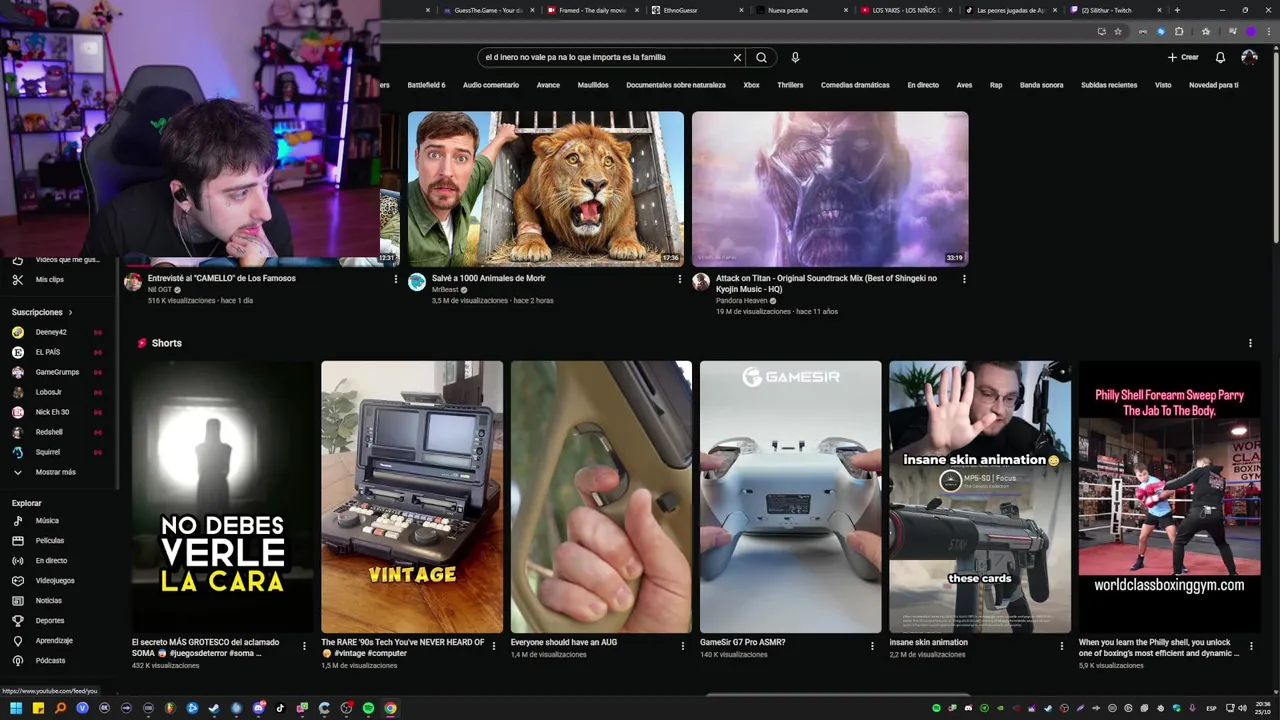Open TikTok from the taskbar
The width and height of the screenshot is (1280, 720).
coord(280,708)
